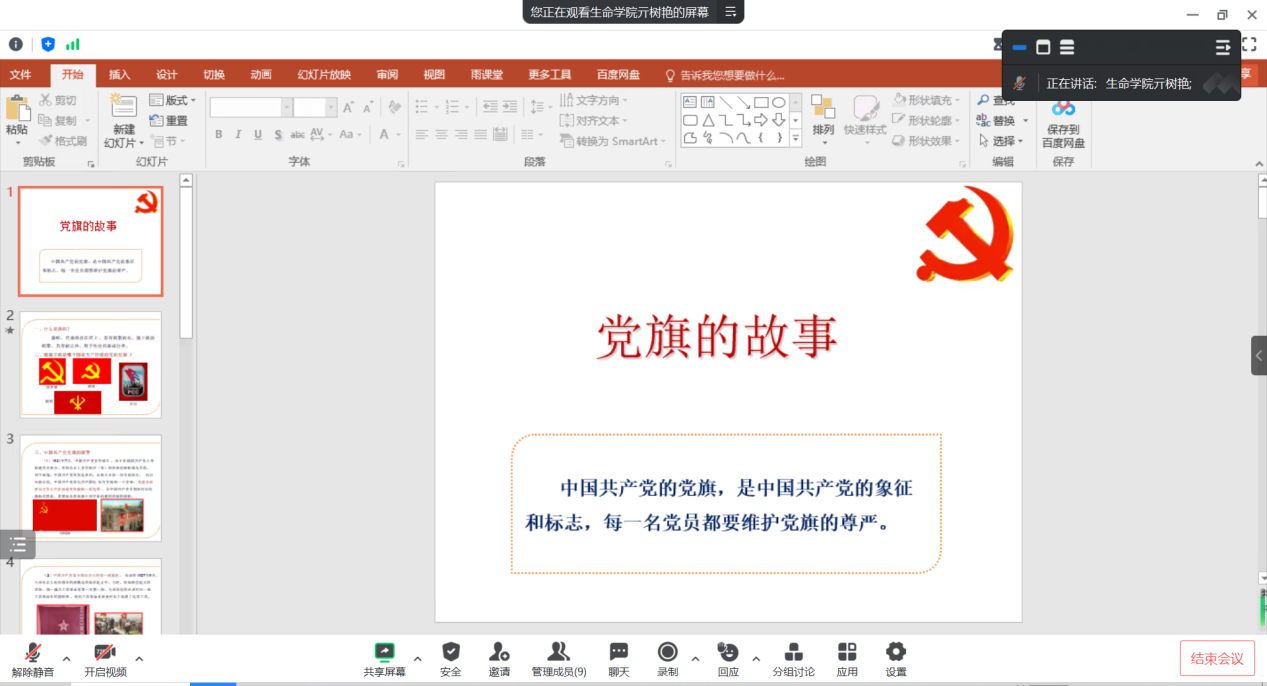Viewport: 1267px width, 686px height.
Task: Open screen-viewing options menu at top
Action: click(730, 12)
